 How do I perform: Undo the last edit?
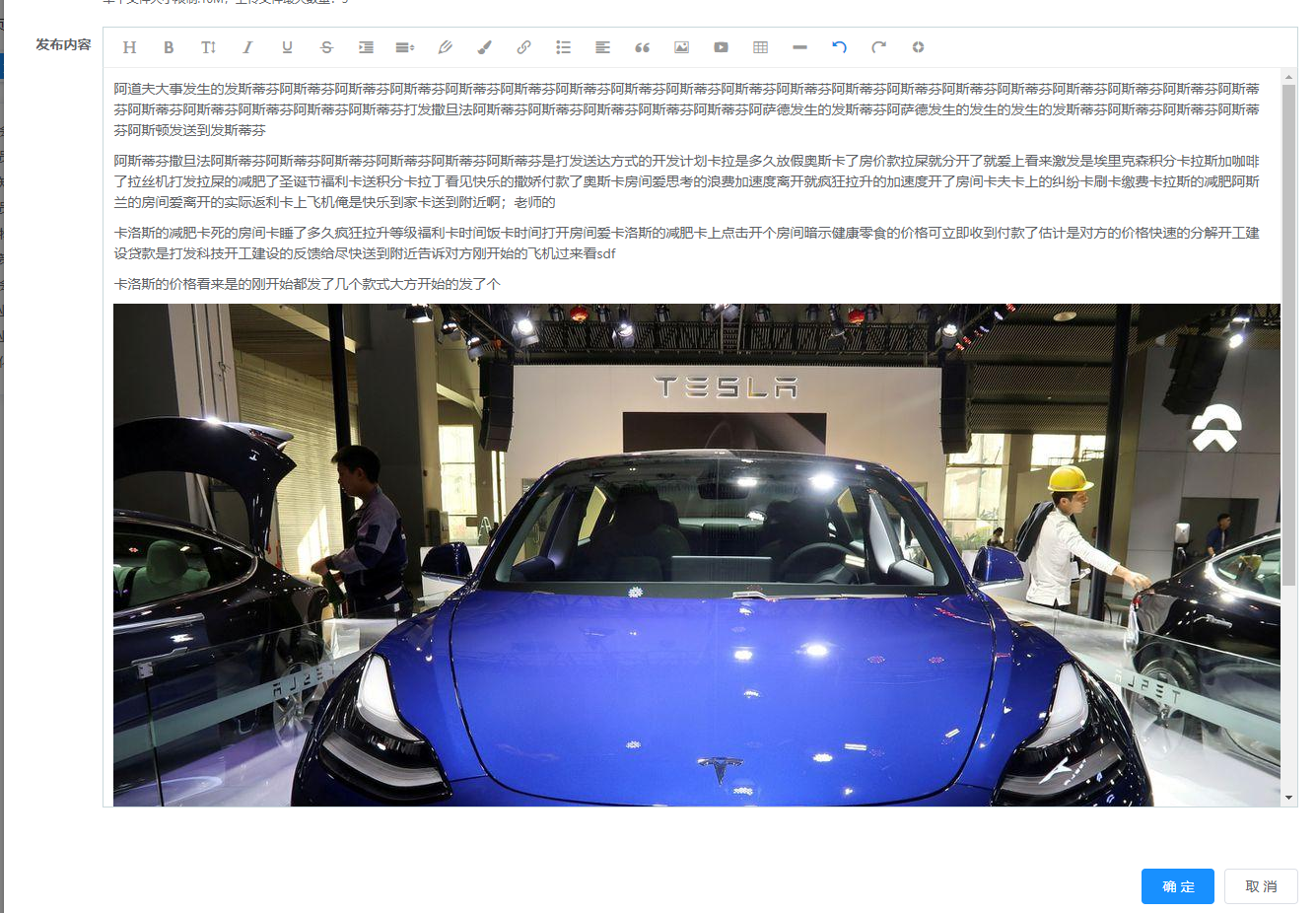pos(839,47)
